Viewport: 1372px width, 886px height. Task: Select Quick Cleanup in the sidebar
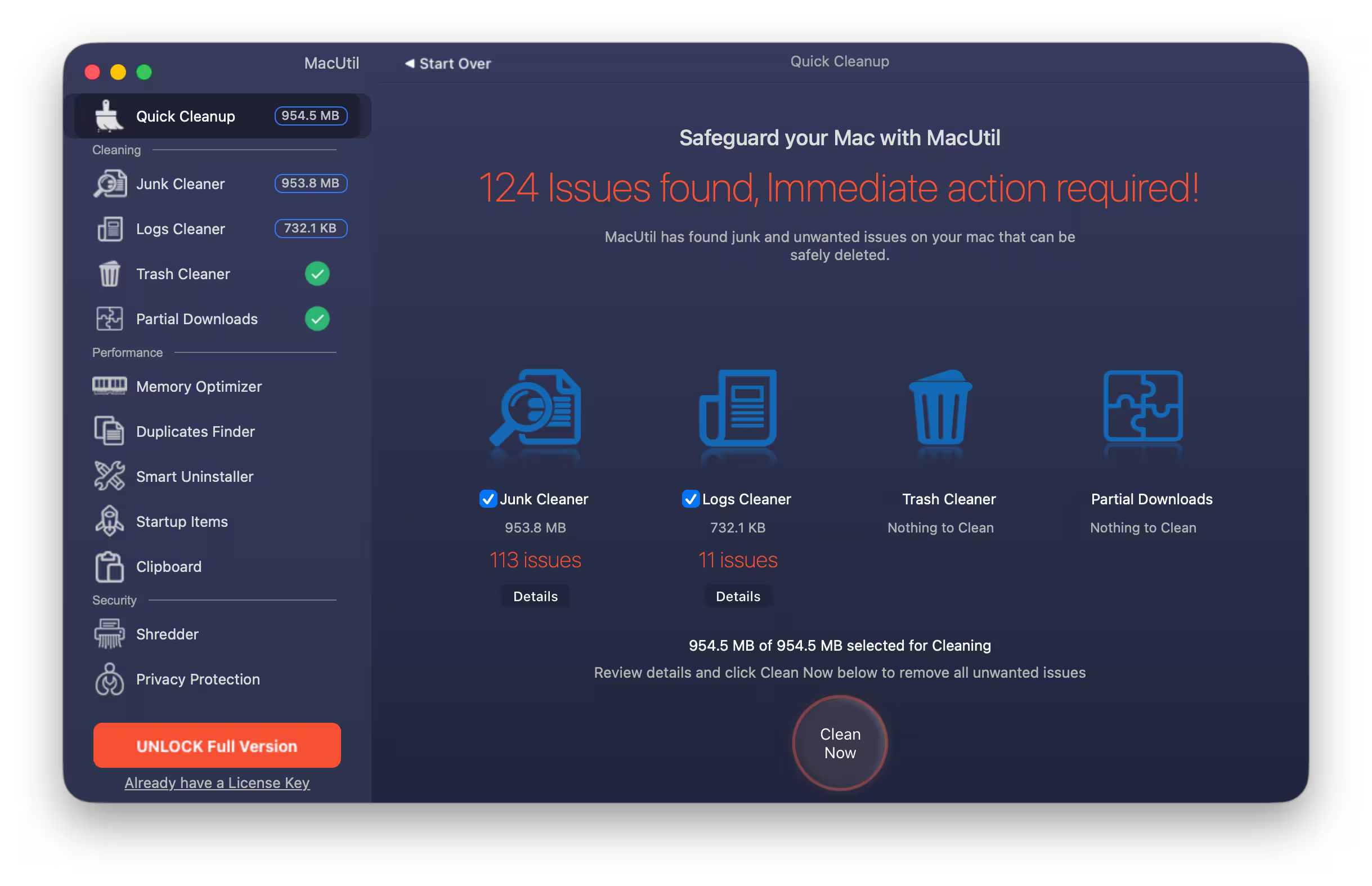coord(217,115)
